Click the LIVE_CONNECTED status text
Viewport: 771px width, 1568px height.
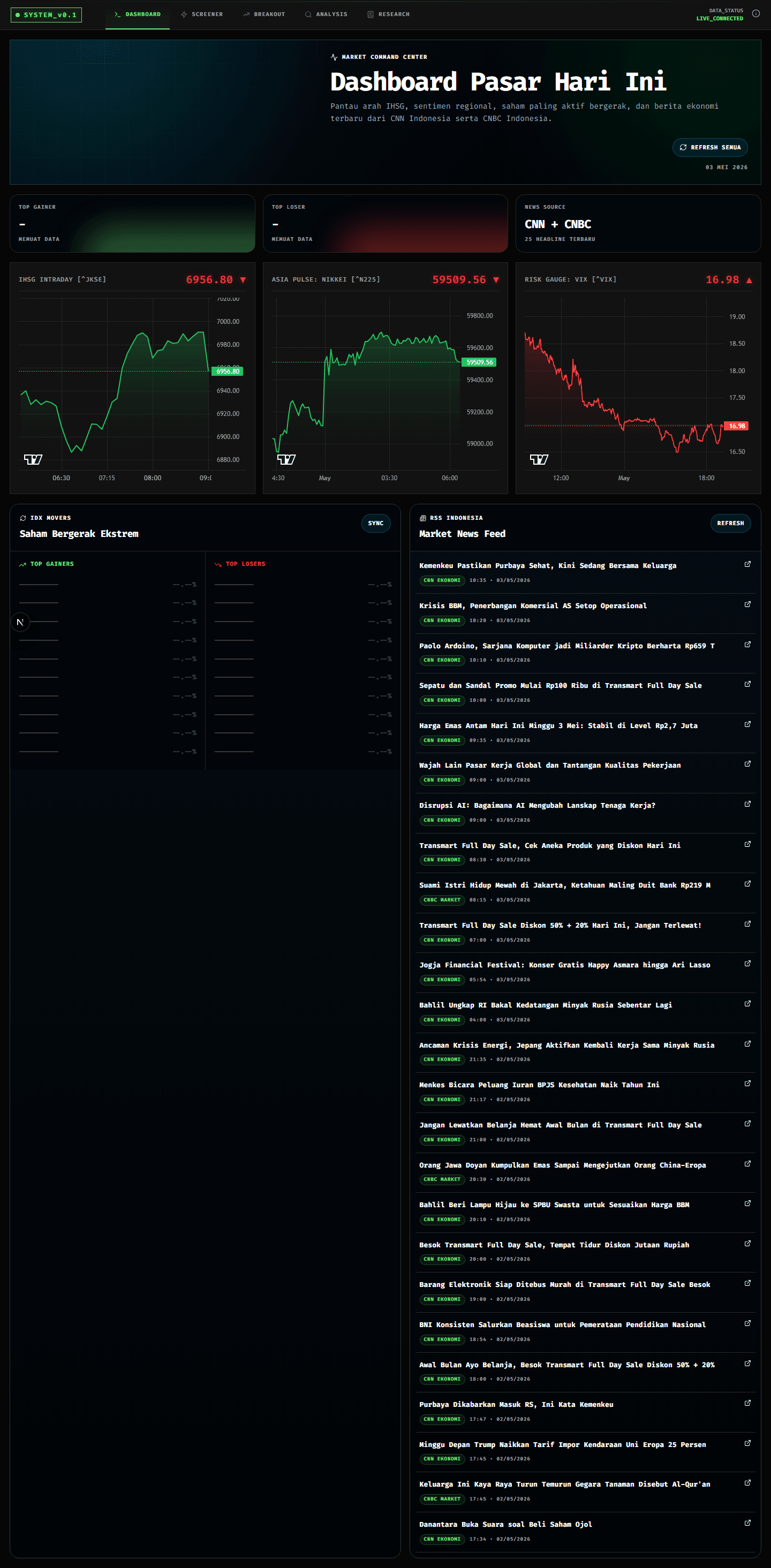tap(720, 19)
